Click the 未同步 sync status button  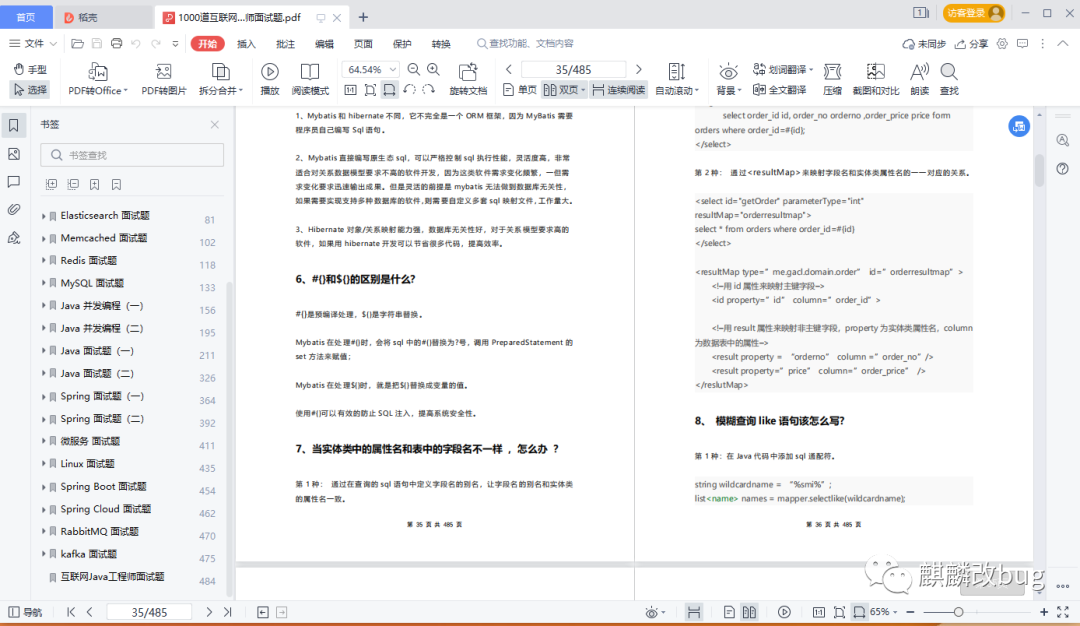924,43
